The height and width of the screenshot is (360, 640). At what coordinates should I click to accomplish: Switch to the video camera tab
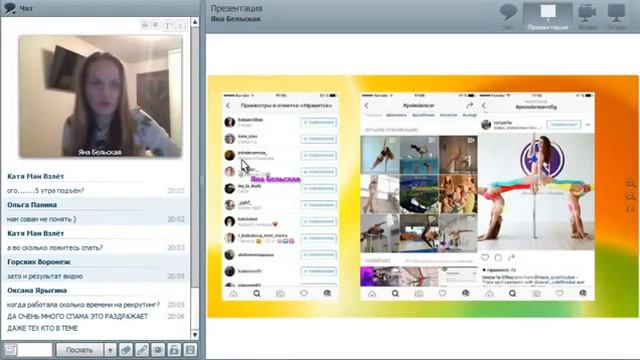pyautogui.click(x=587, y=16)
